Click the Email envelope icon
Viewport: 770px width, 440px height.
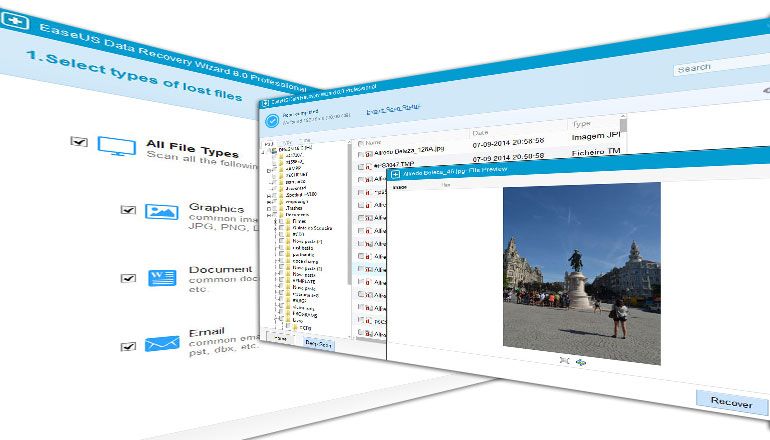161,344
